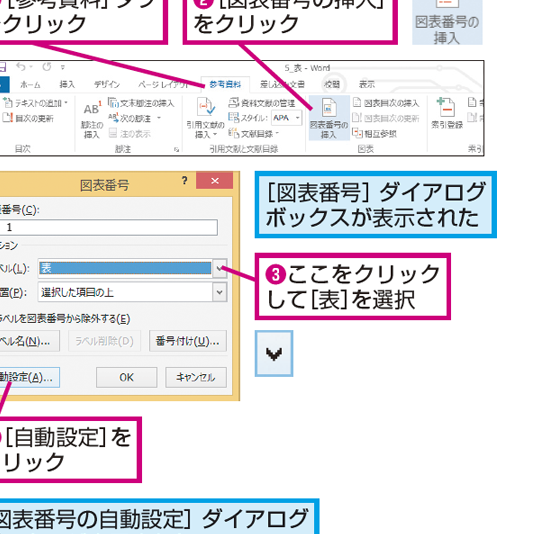Open the ページレイアウト ribbon tab
540x534 pixels.
[x=164, y=84]
